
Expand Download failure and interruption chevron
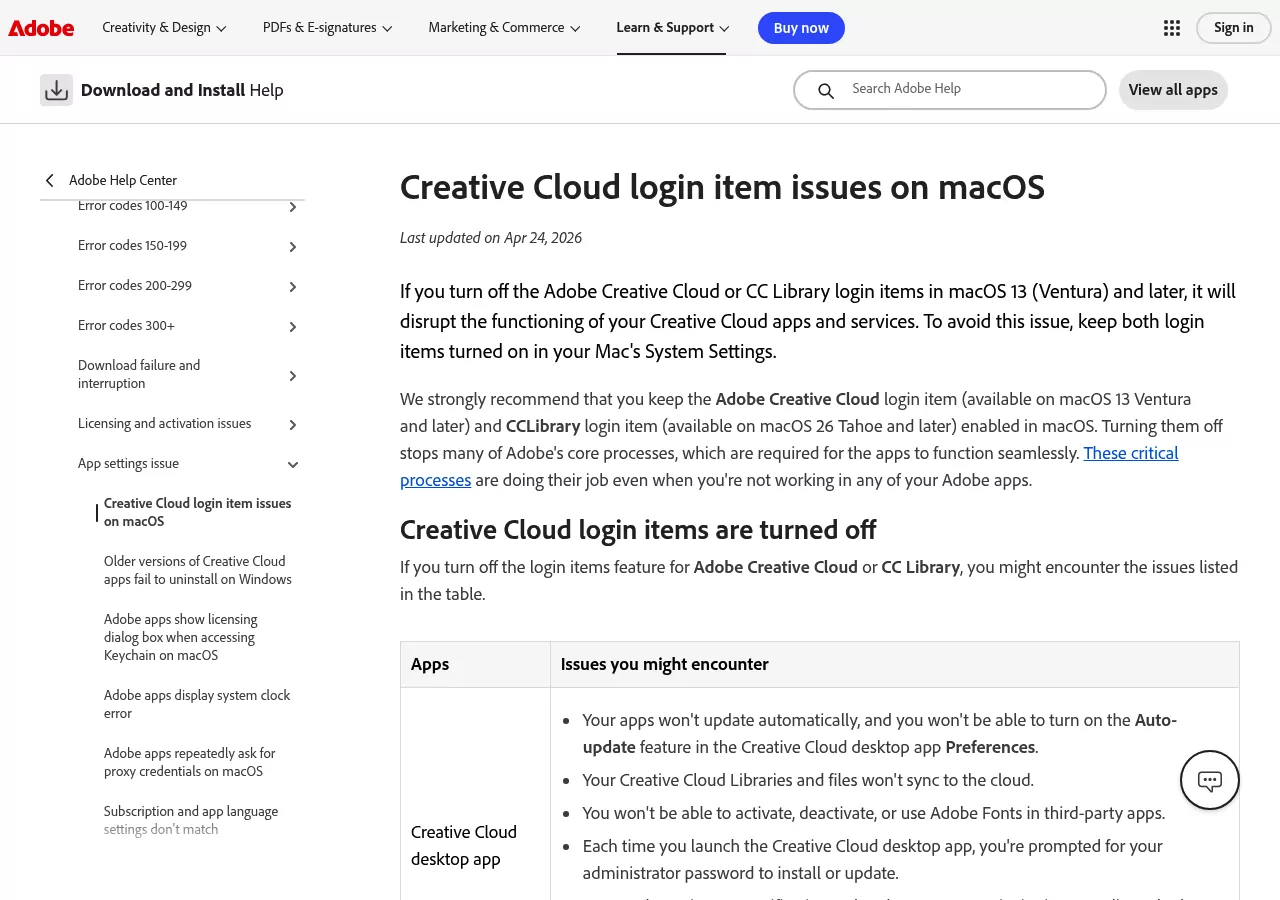[x=293, y=376]
